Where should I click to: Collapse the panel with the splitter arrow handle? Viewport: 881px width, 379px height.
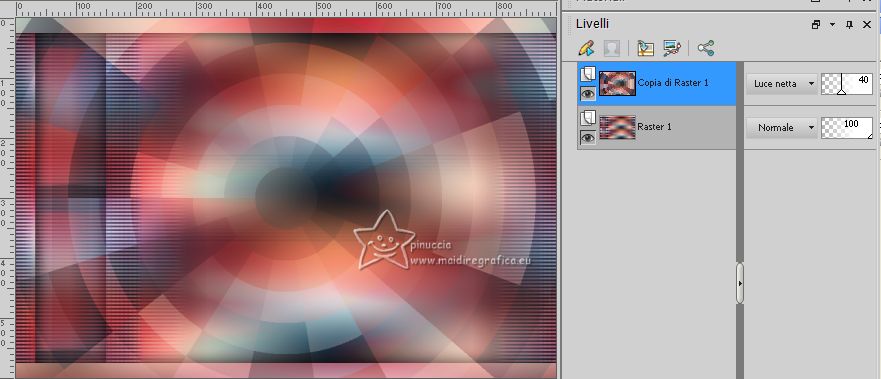[740, 284]
